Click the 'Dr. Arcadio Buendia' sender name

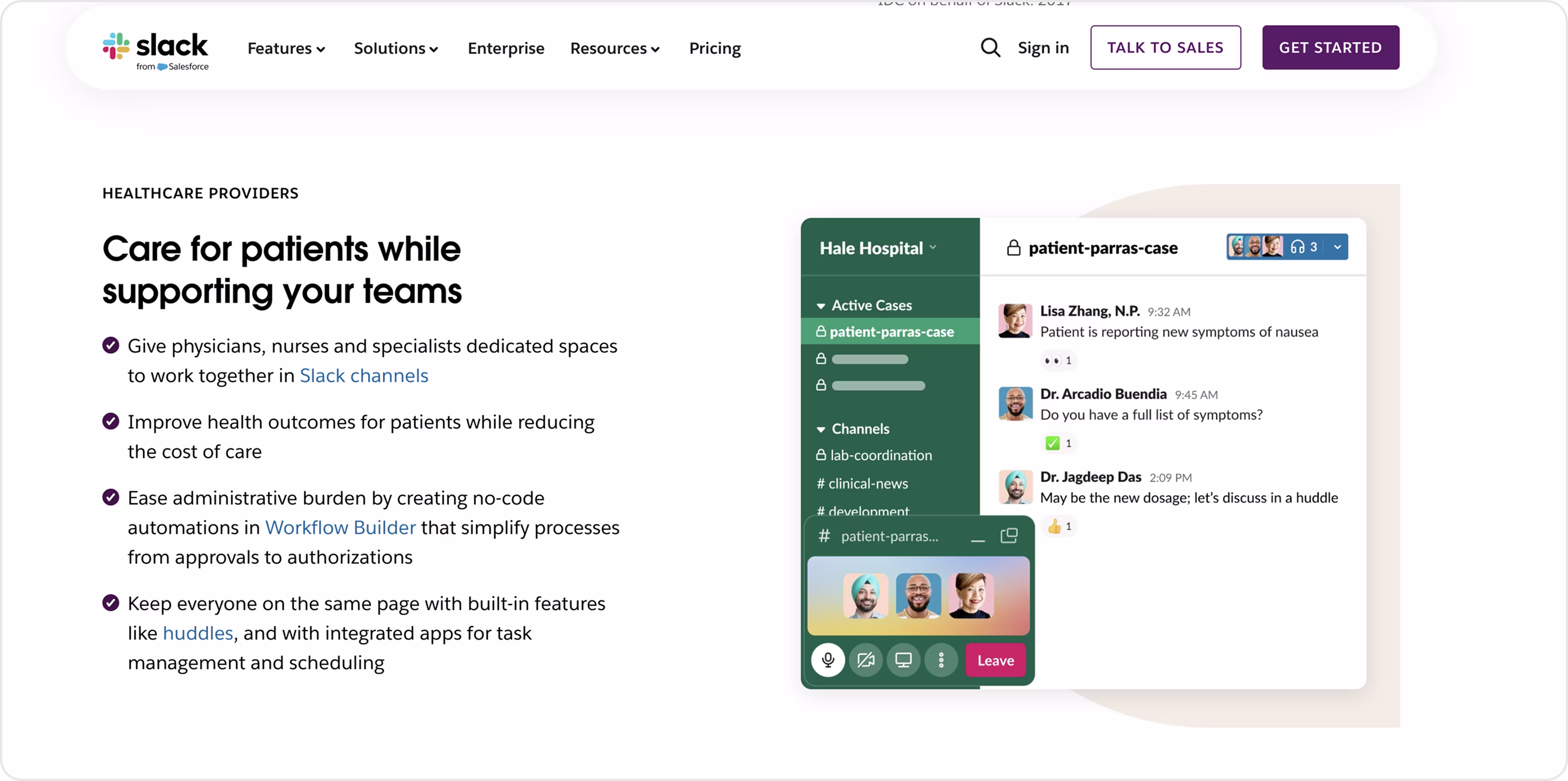(x=1103, y=394)
